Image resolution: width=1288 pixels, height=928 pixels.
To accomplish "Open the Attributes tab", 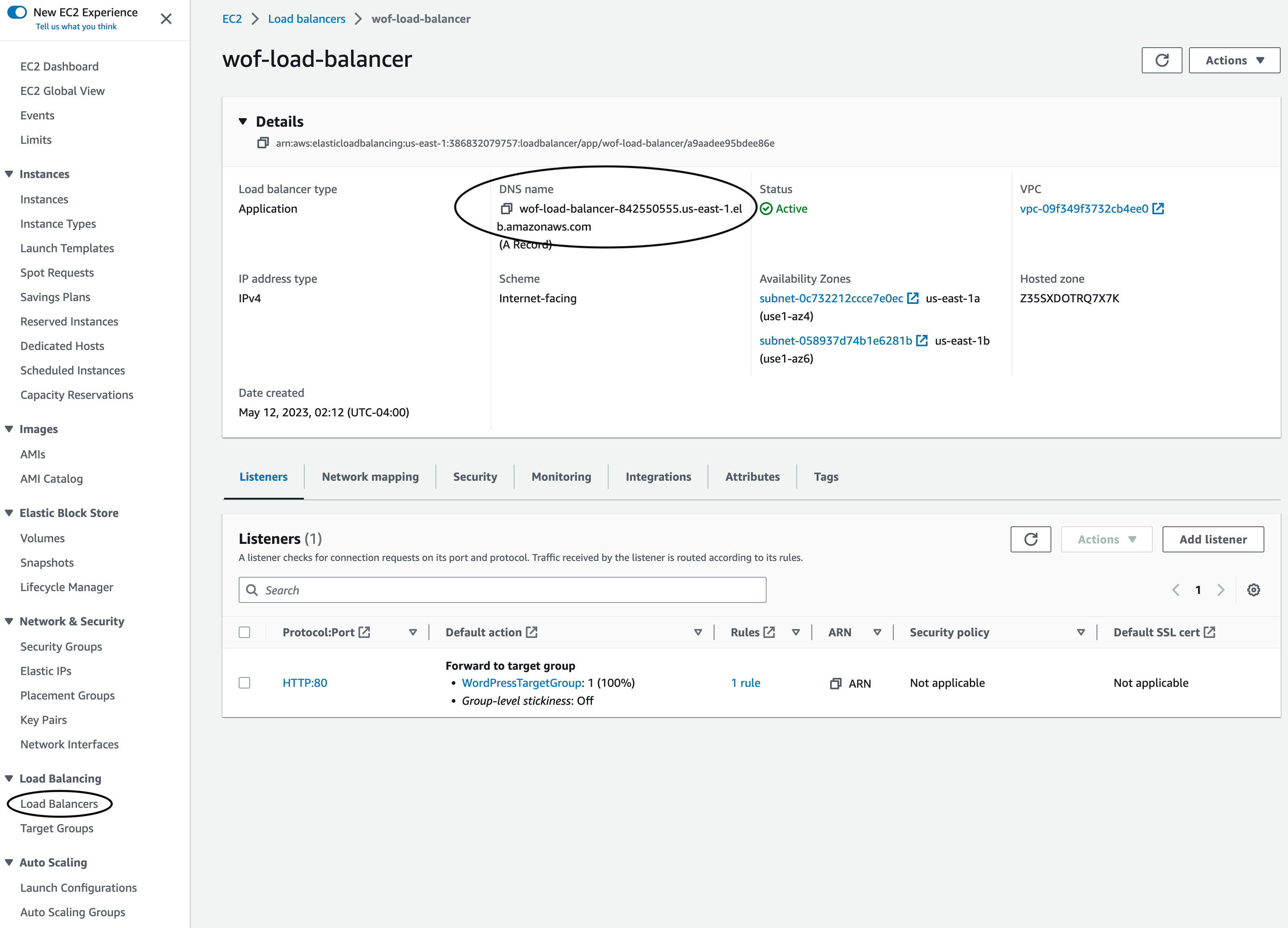I will pyautogui.click(x=752, y=477).
